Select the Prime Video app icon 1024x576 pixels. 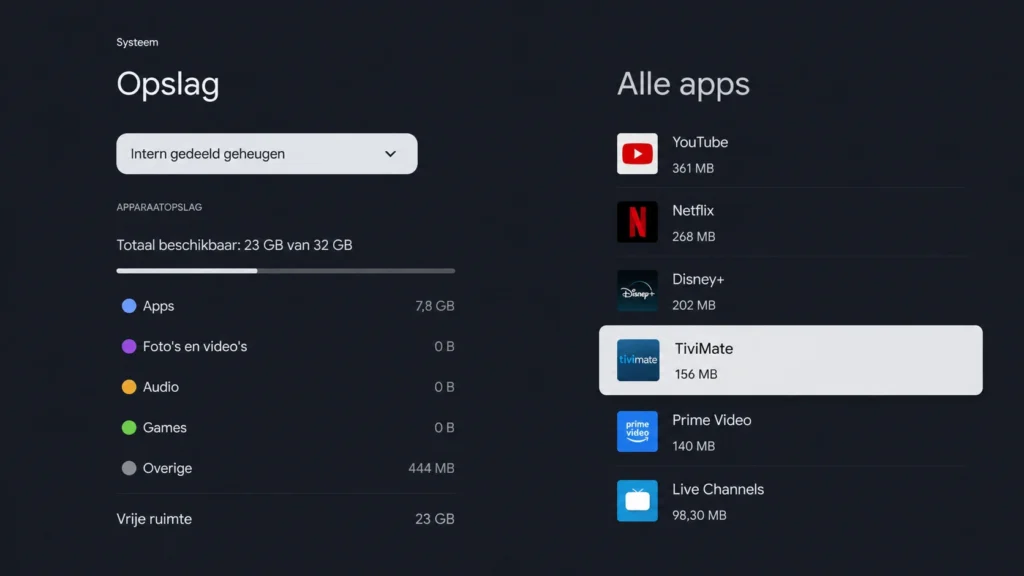[637, 431]
